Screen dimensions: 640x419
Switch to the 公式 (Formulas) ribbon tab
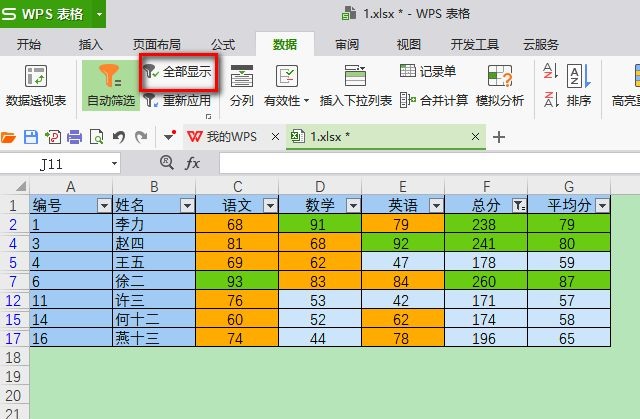222,44
